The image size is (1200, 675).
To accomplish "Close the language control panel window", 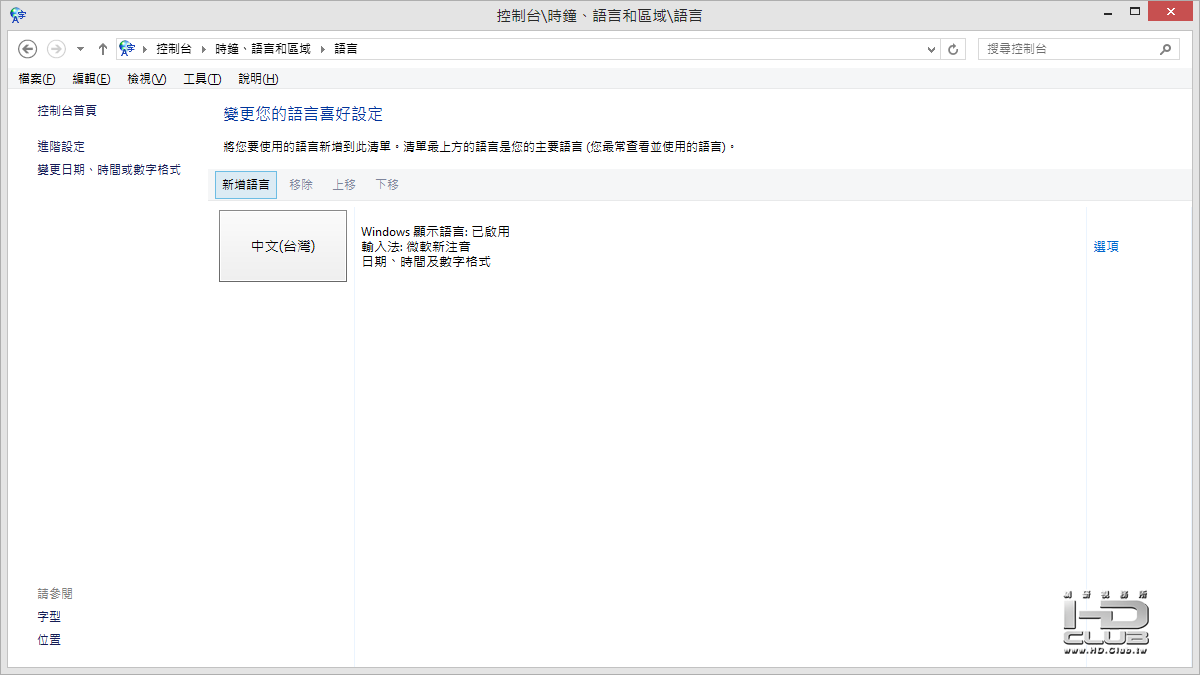I will pyautogui.click(x=1171, y=12).
